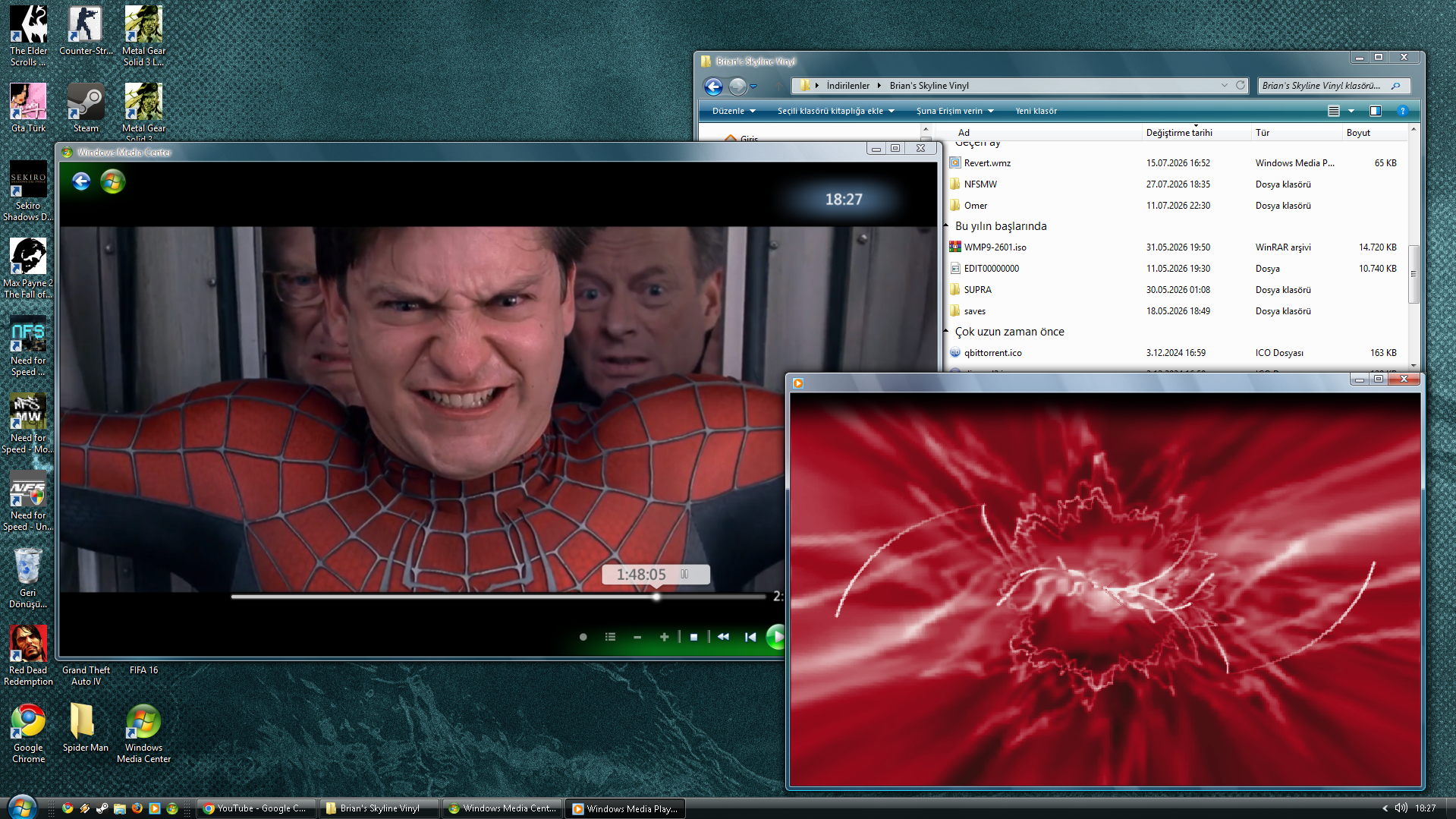Open the Media Center green start button
The height and width of the screenshot is (819, 1456).
click(x=112, y=181)
